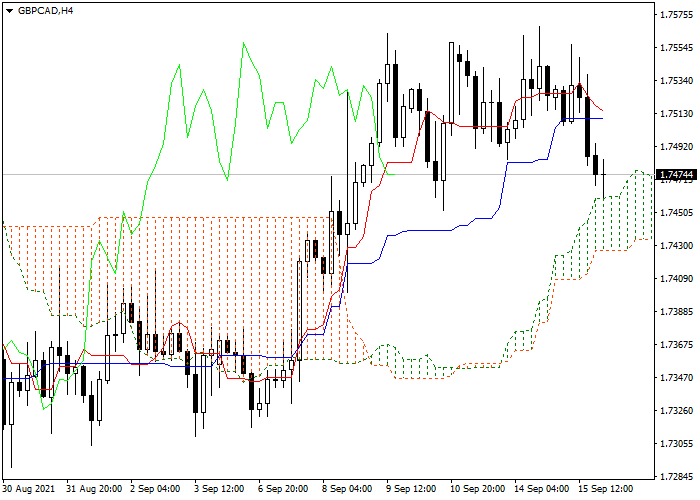Click the 15 Sep 12:00 time label

pyautogui.click(x=605, y=489)
